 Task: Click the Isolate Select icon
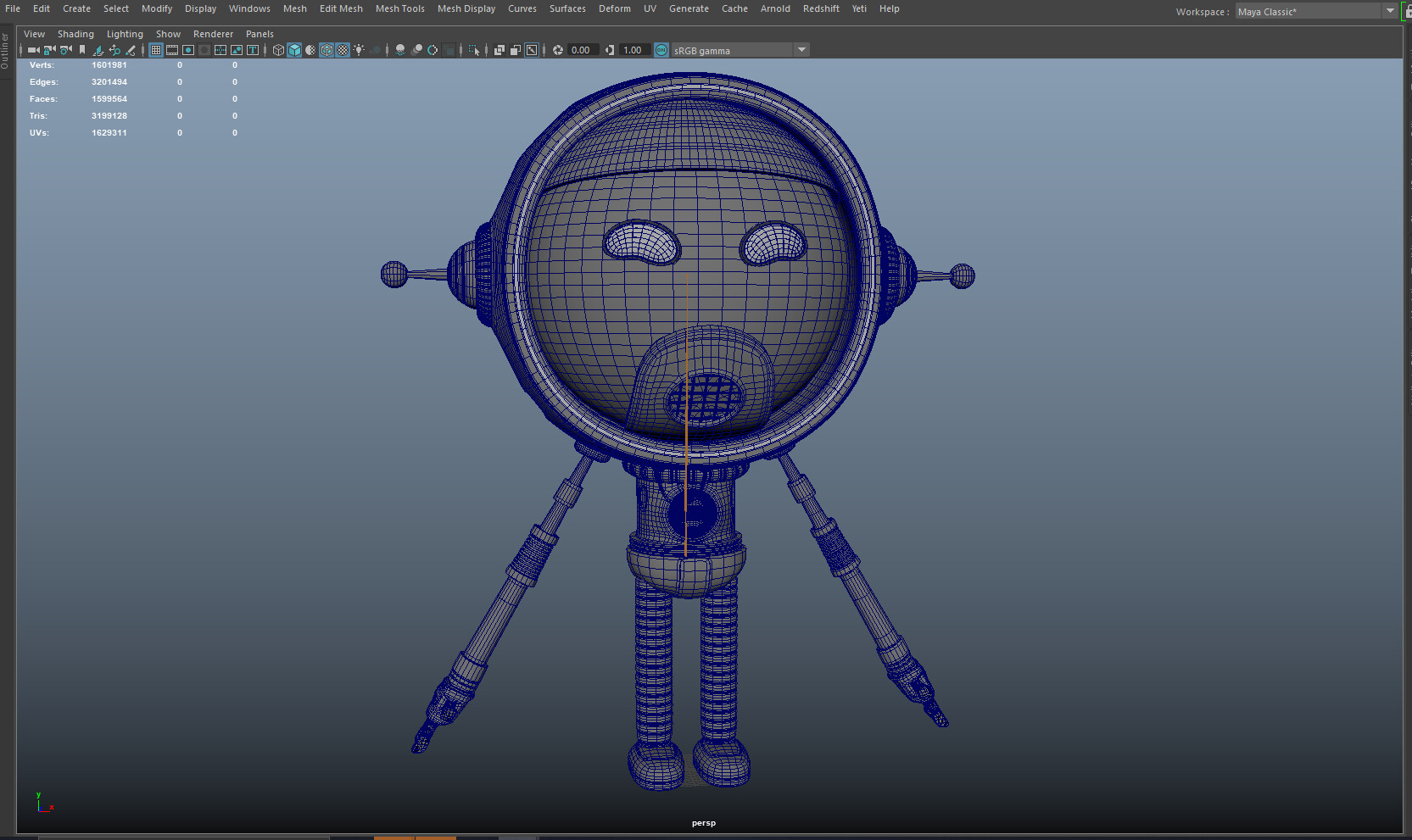pos(474,50)
